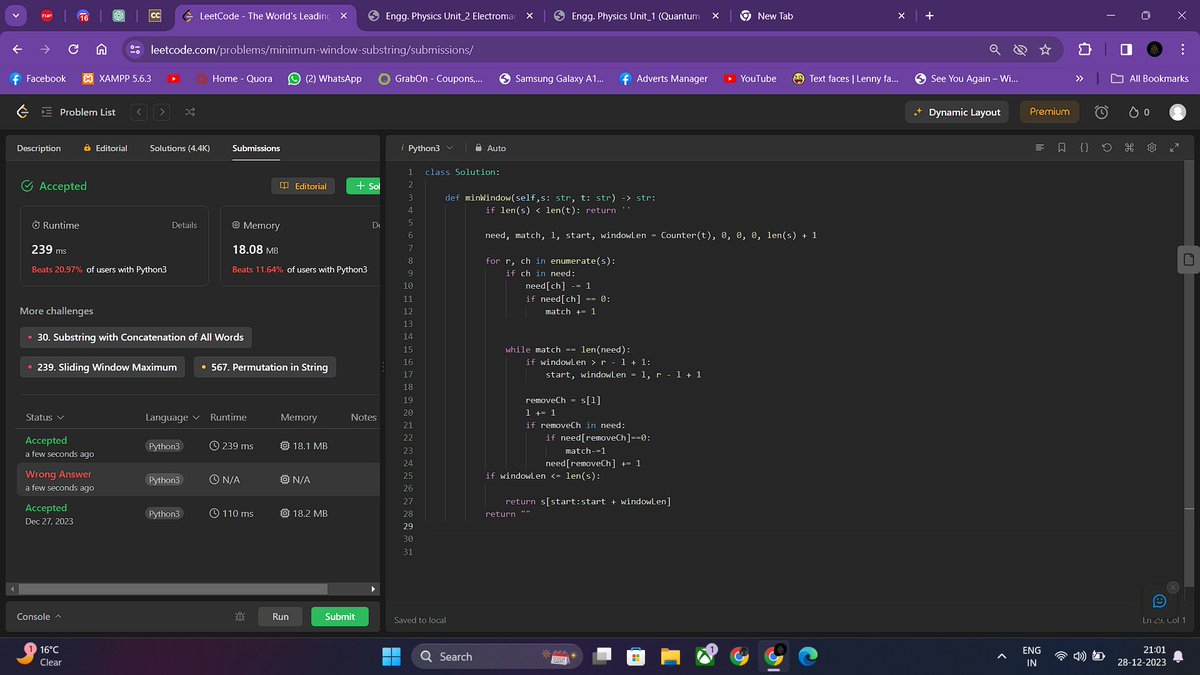The image size is (1200, 675).
Task: Expand the editor to fullscreen
Action: (1174, 148)
